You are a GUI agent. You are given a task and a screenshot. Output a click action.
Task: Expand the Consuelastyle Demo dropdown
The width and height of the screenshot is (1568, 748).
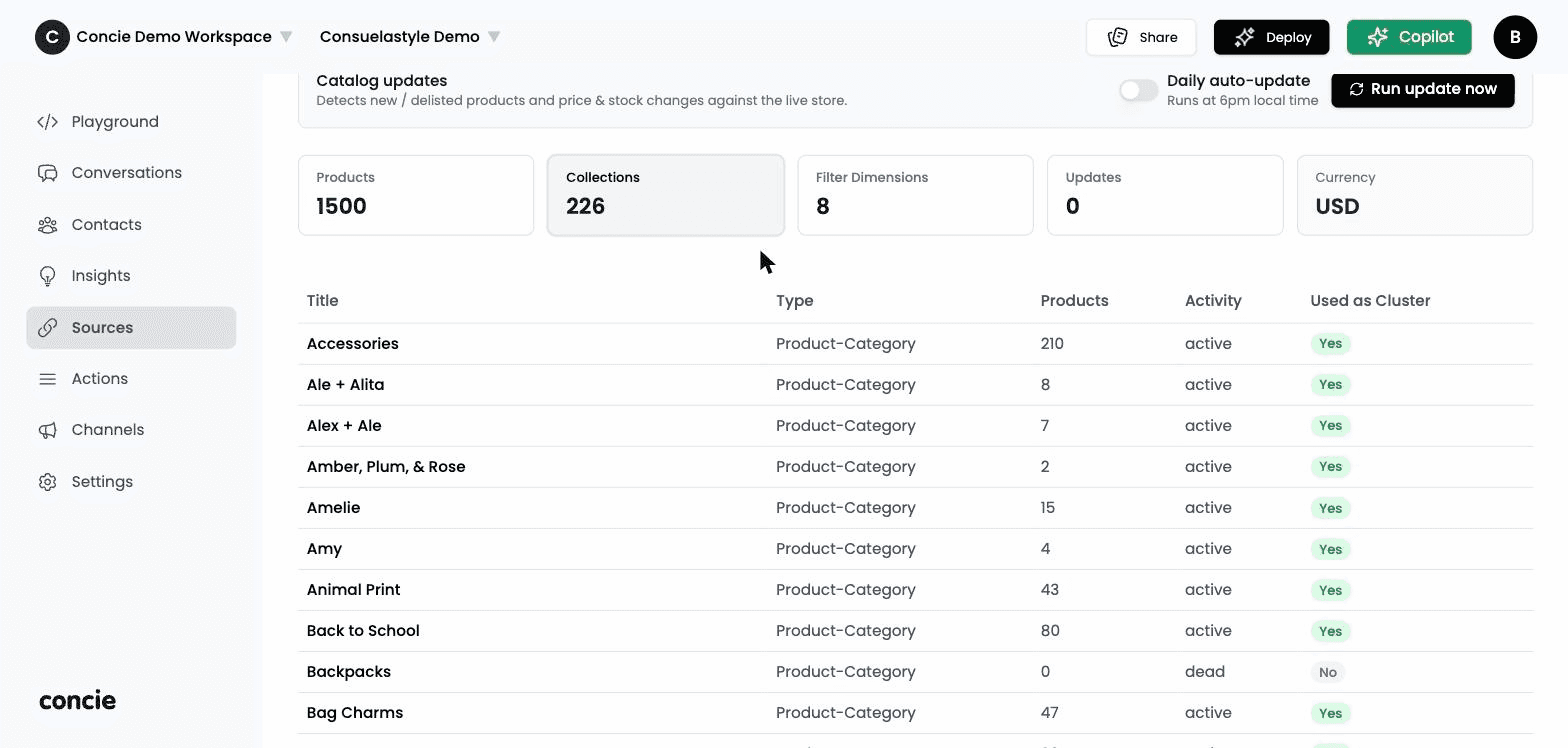494,37
